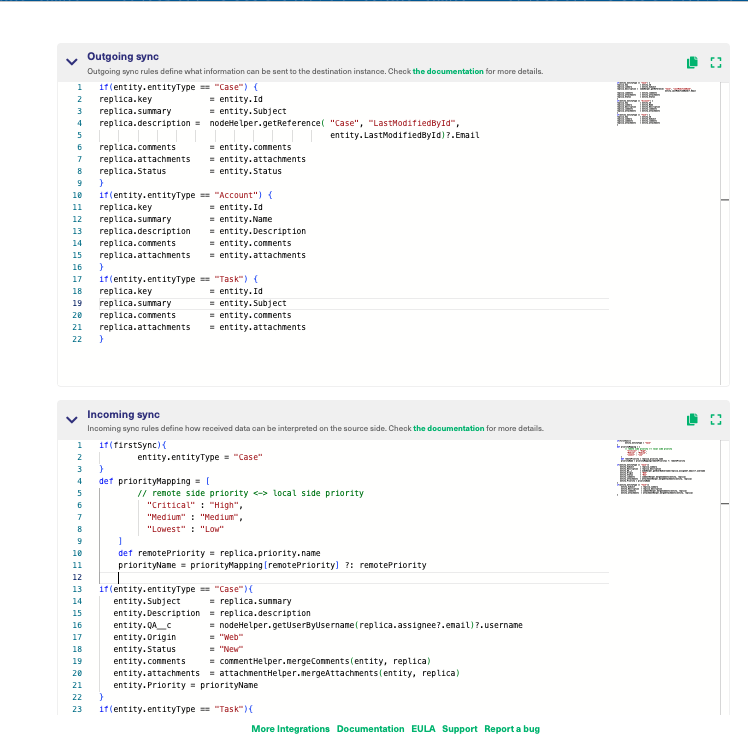
Task: Click the commentHelper.mergeComments line
Action: coord(272,661)
